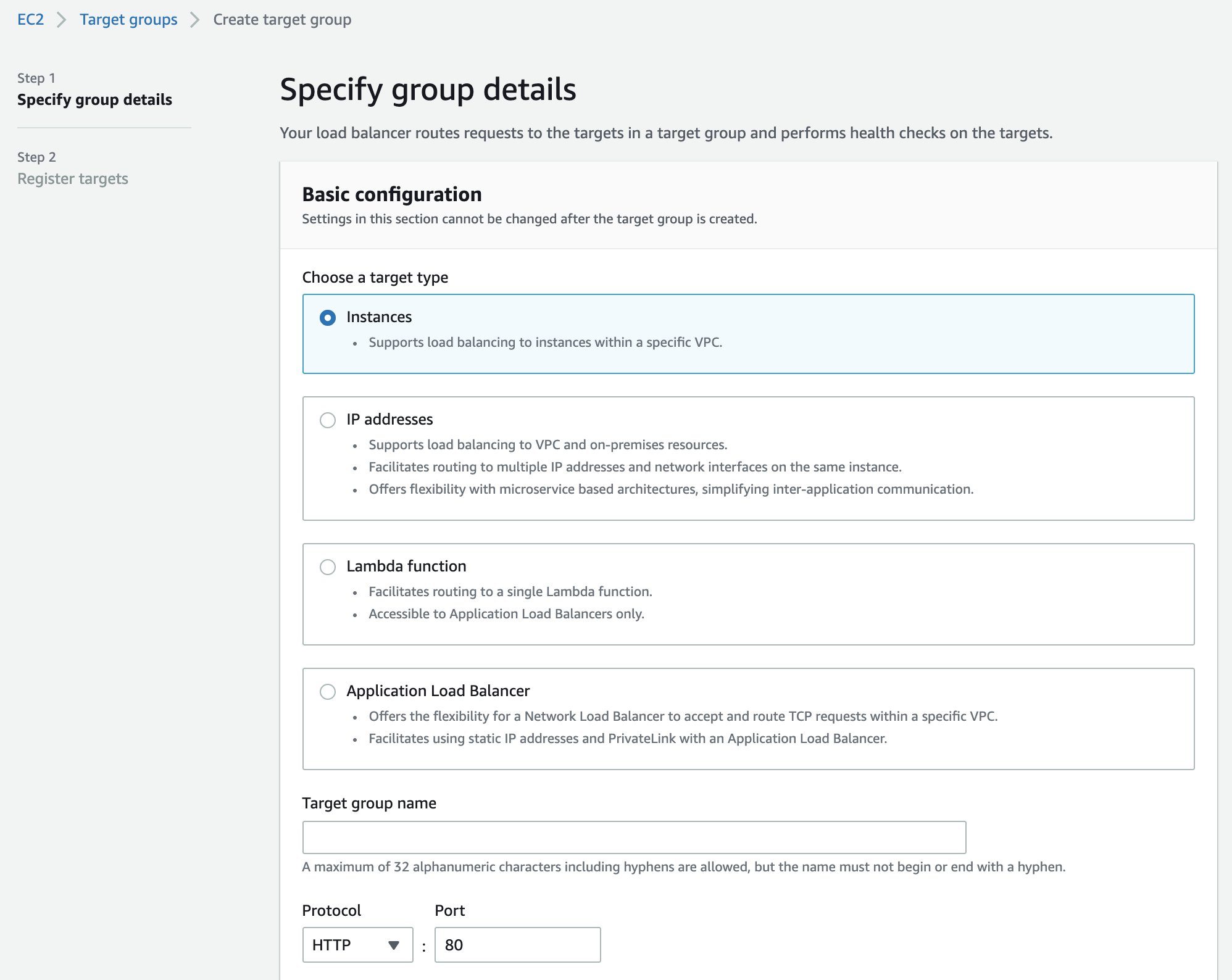Go to EC2 breadcrumb link
The width and height of the screenshot is (1232, 980).
[30, 20]
